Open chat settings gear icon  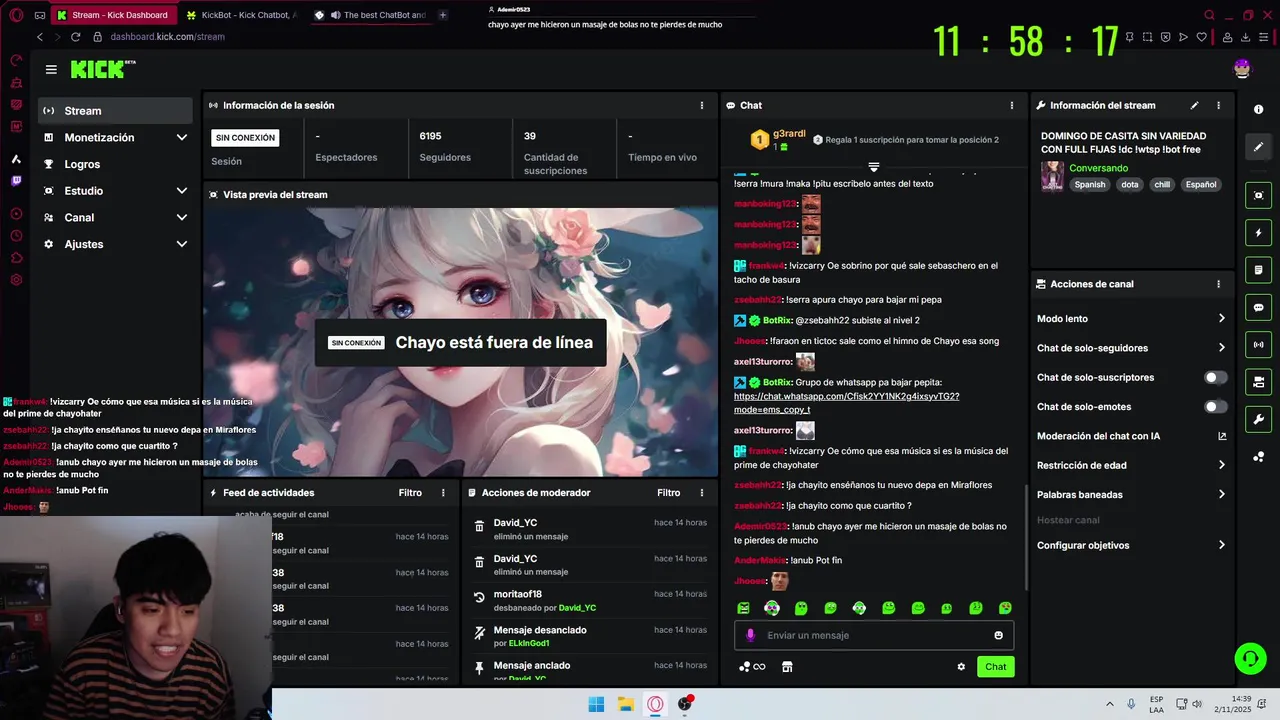click(x=961, y=667)
